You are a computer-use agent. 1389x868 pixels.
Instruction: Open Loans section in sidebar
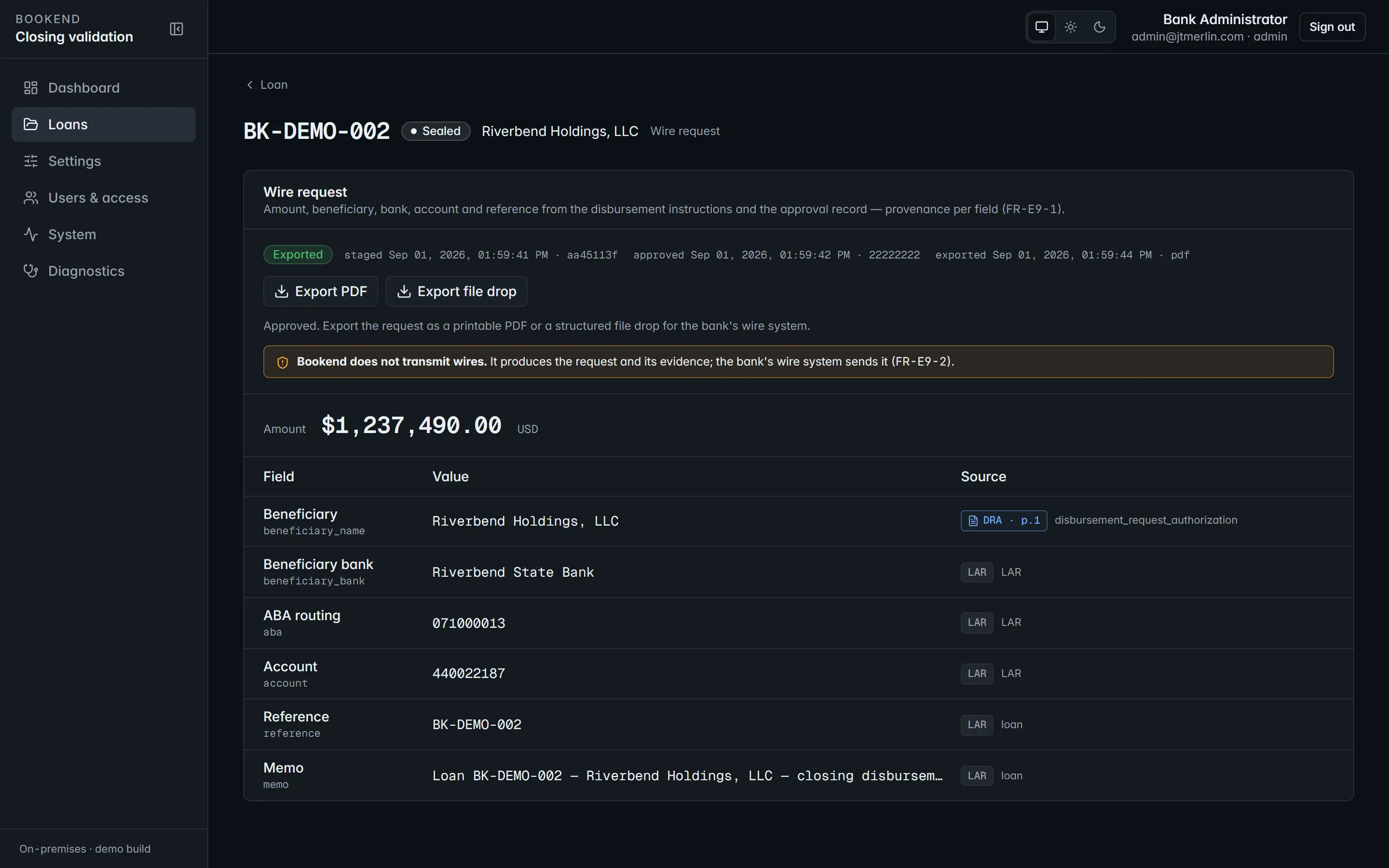[103, 124]
